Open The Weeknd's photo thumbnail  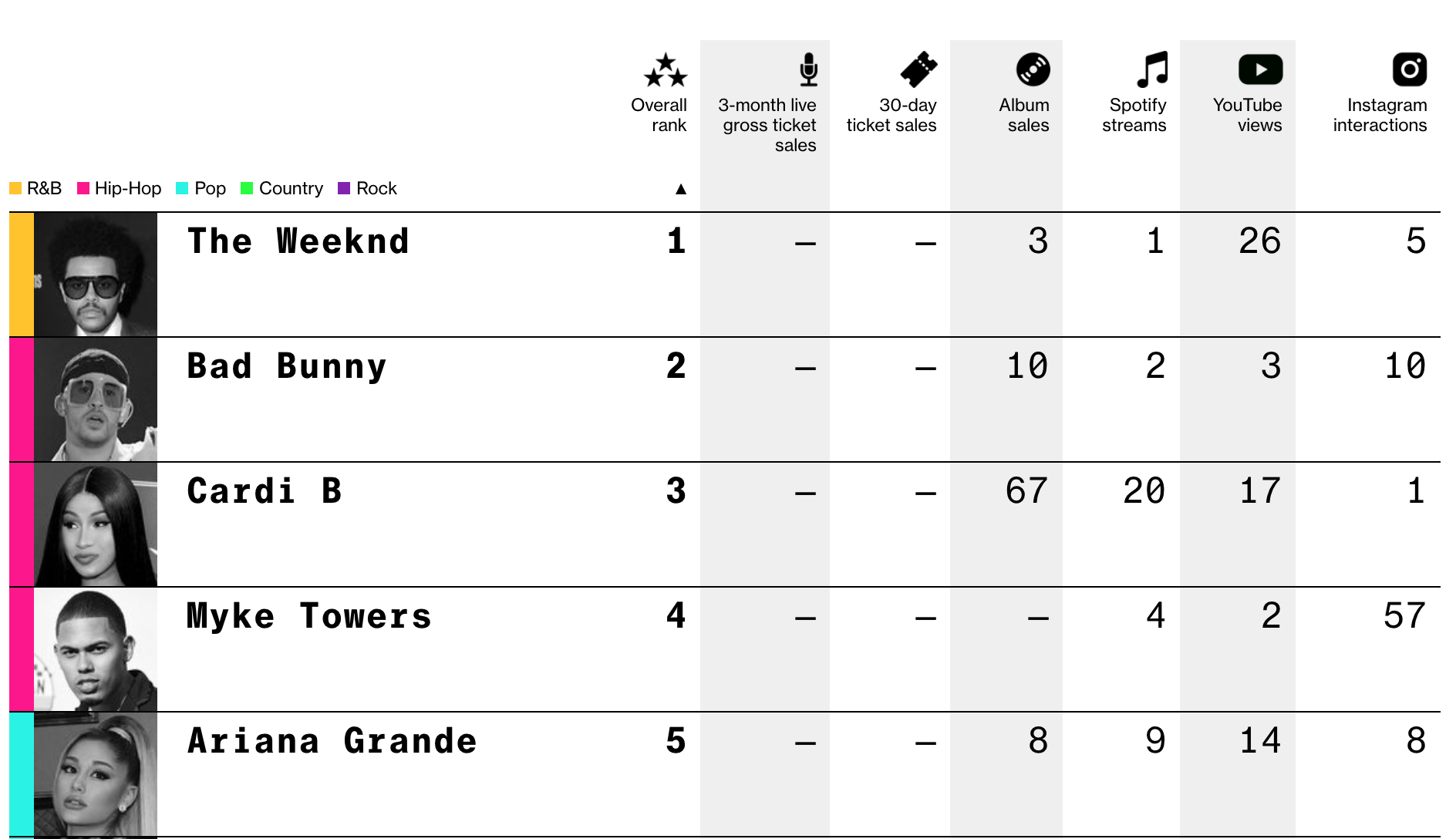[x=95, y=275]
